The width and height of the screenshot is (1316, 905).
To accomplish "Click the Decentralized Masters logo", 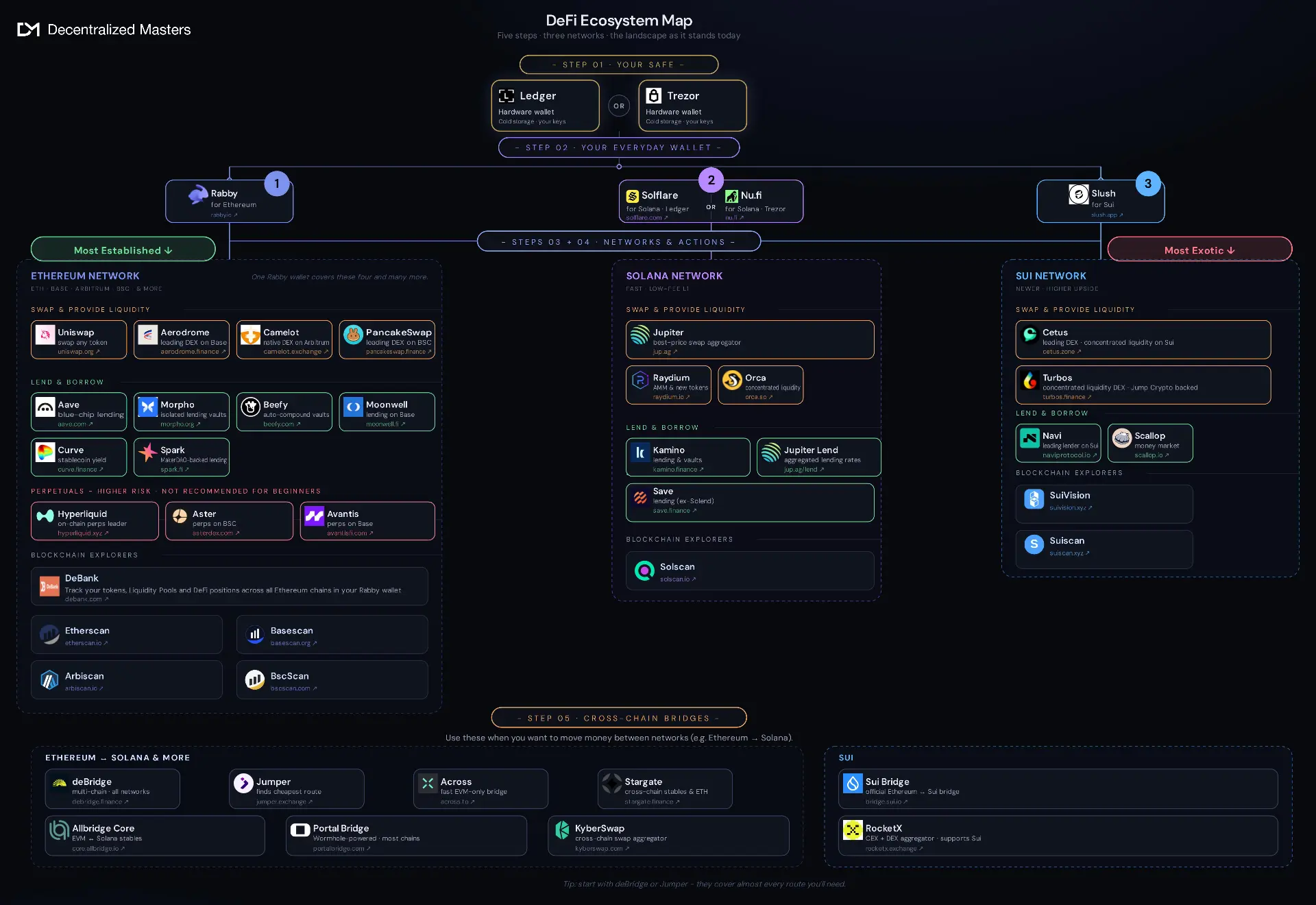I will (104, 29).
